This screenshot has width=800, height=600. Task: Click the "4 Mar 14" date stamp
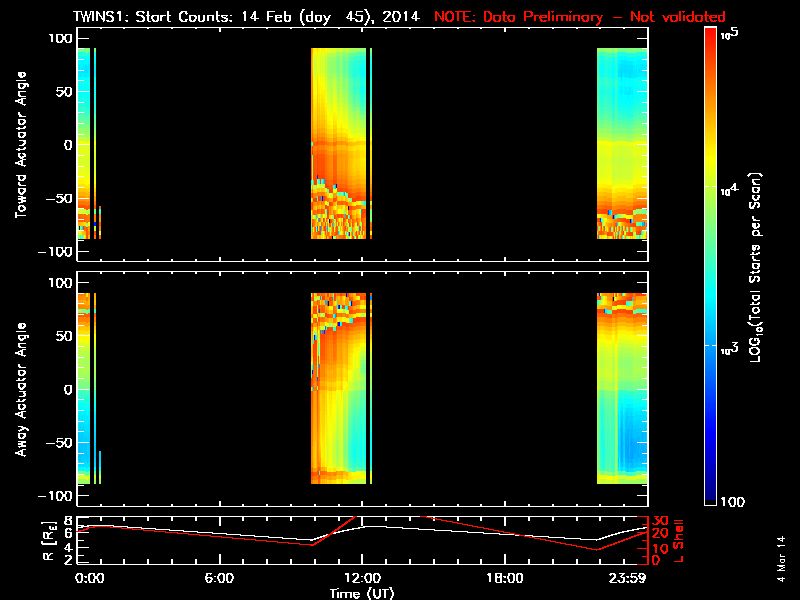[x=781, y=559]
